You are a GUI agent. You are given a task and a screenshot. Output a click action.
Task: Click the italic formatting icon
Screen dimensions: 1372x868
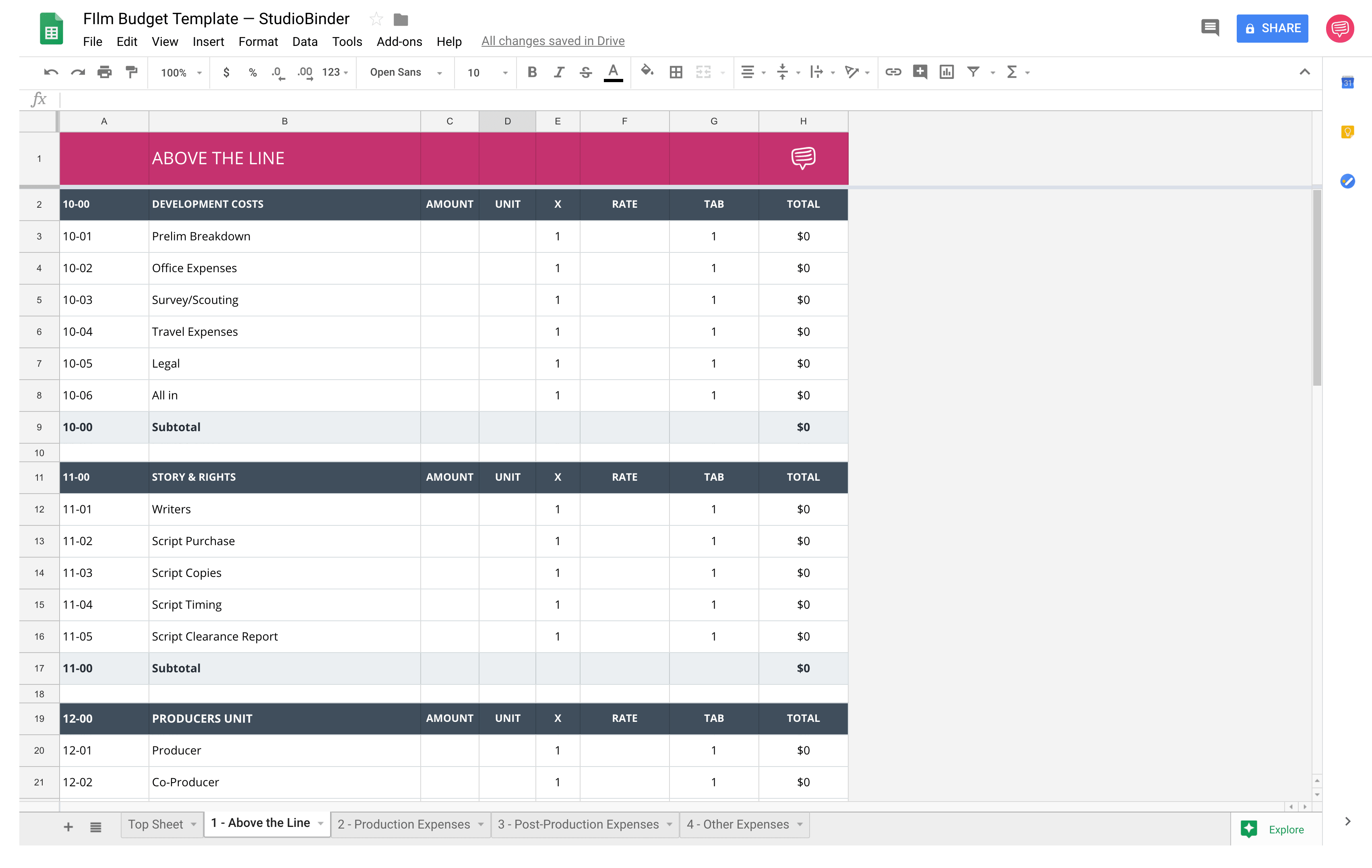click(557, 71)
